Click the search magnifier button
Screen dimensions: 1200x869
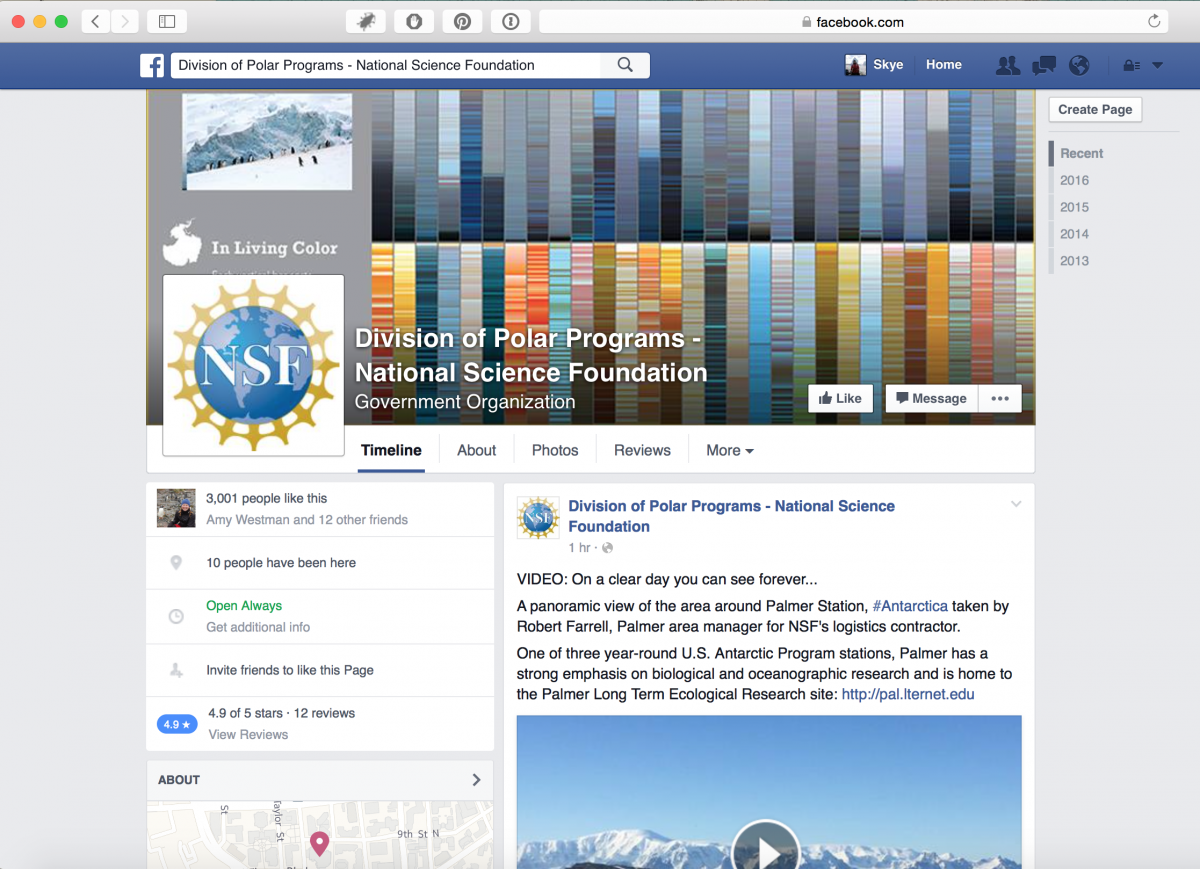(x=625, y=65)
